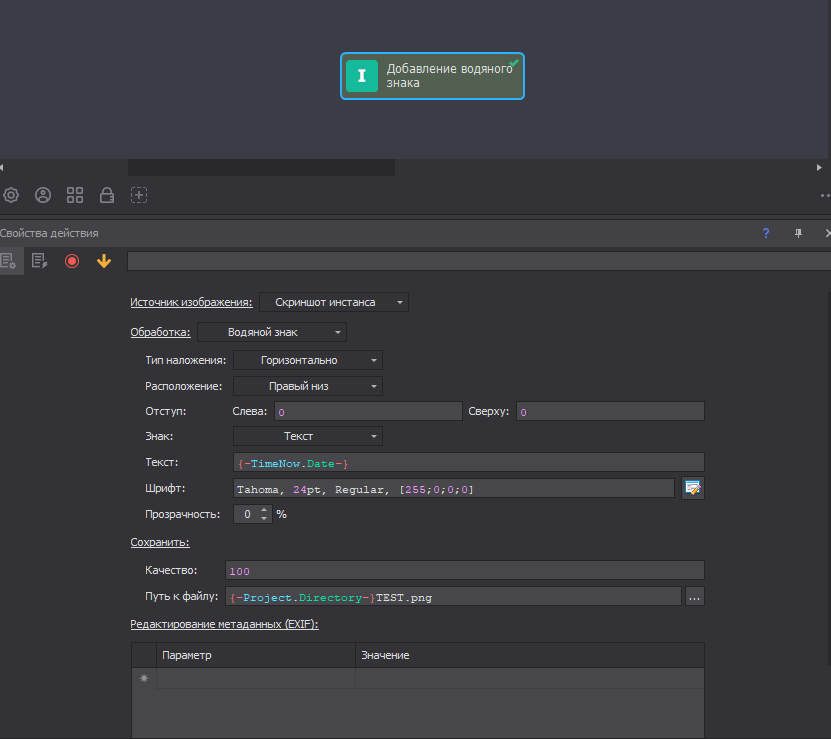Expand the Обработка Водяной знак dropdown
Viewport: 831px width, 739px height.
coord(272,332)
